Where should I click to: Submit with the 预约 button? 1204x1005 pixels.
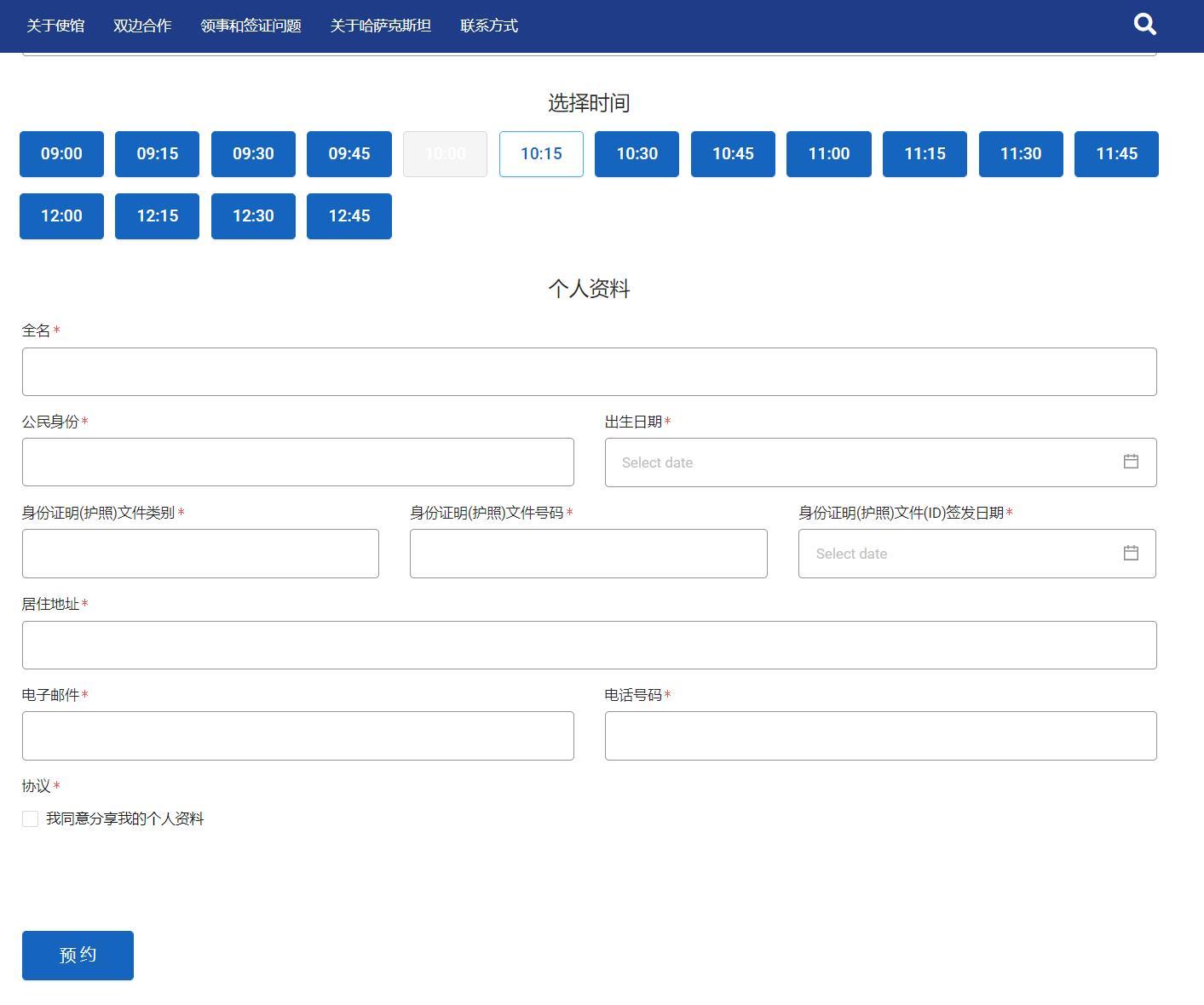pos(78,956)
